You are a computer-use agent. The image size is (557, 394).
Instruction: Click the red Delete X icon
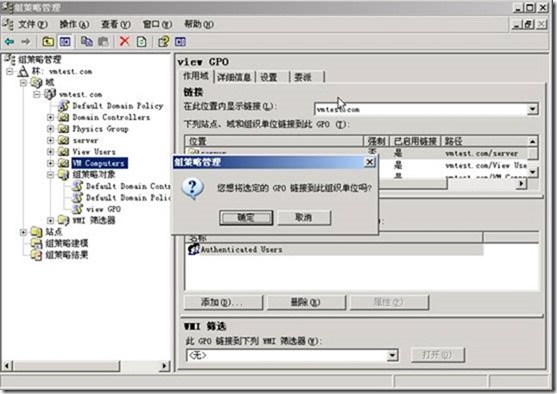tap(125, 42)
